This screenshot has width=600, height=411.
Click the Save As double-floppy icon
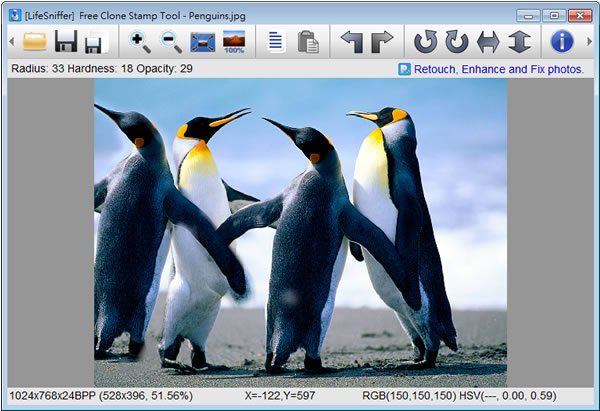(x=94, y=42)
